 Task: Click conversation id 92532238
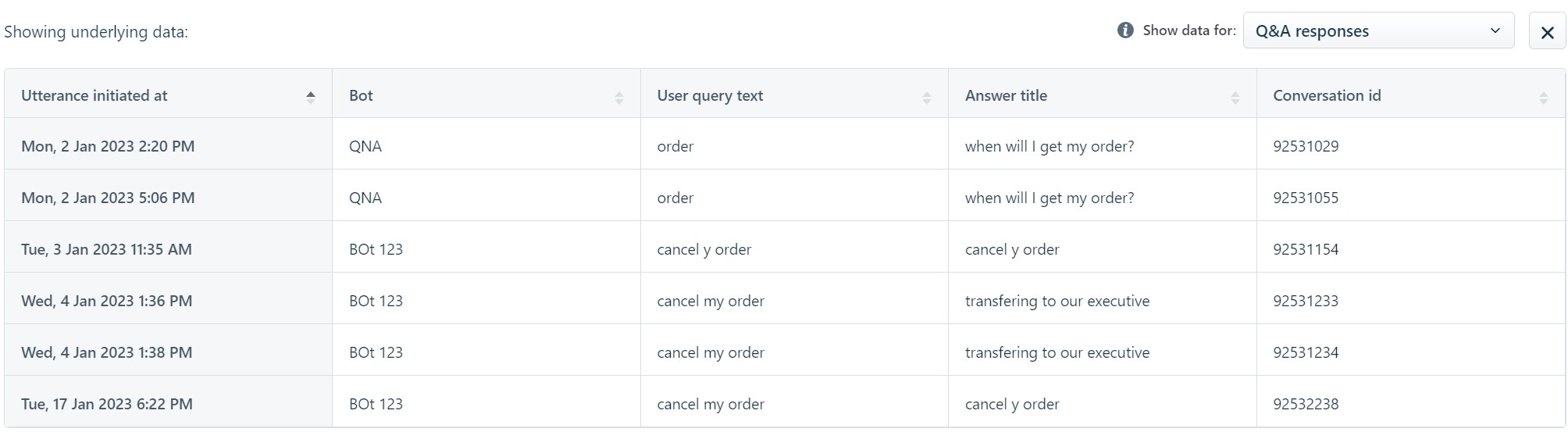click(x=1306, y=404)
